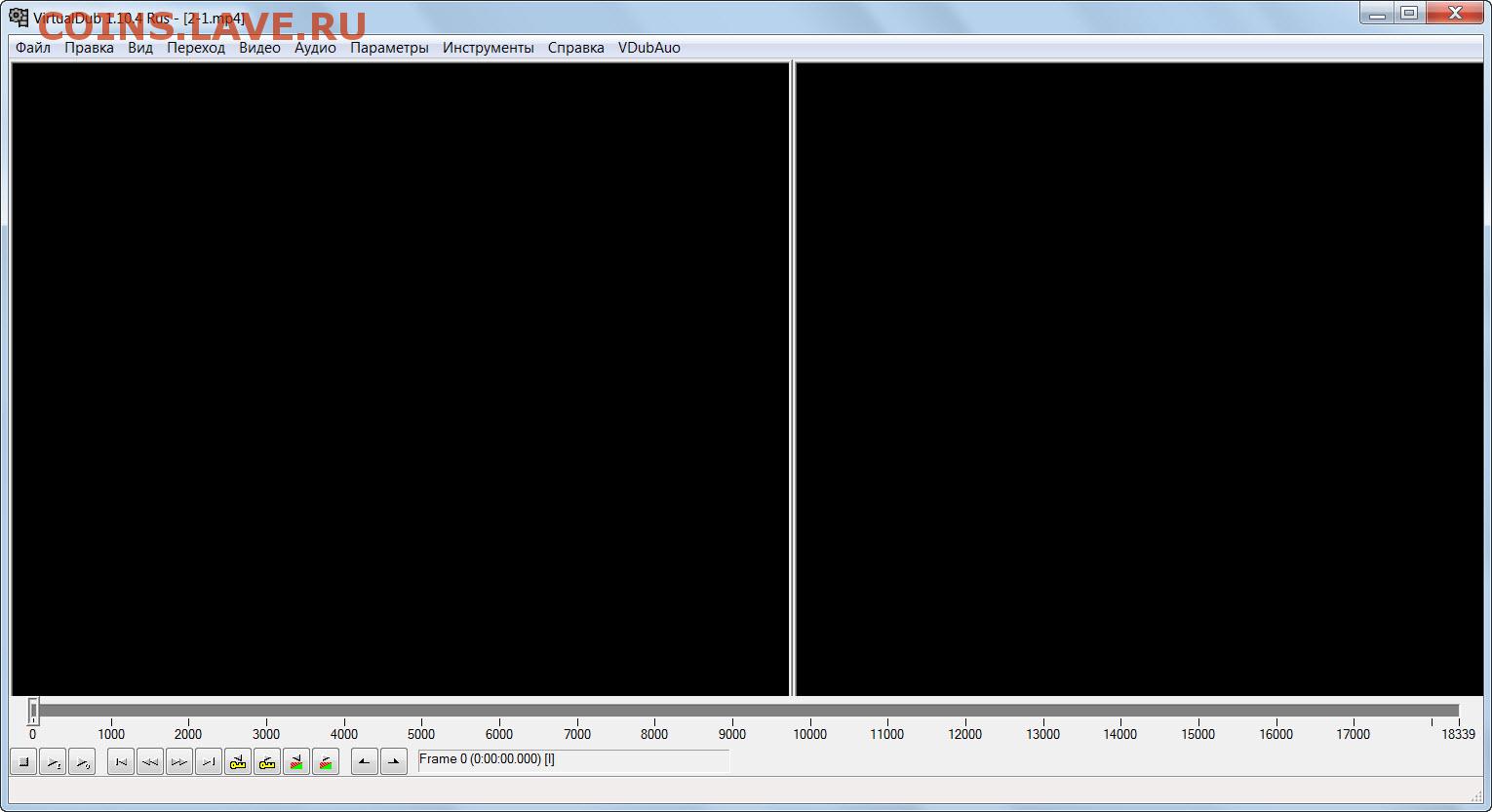
Task: Open the VDubAuo menu
Action: (x=649, y=48)
